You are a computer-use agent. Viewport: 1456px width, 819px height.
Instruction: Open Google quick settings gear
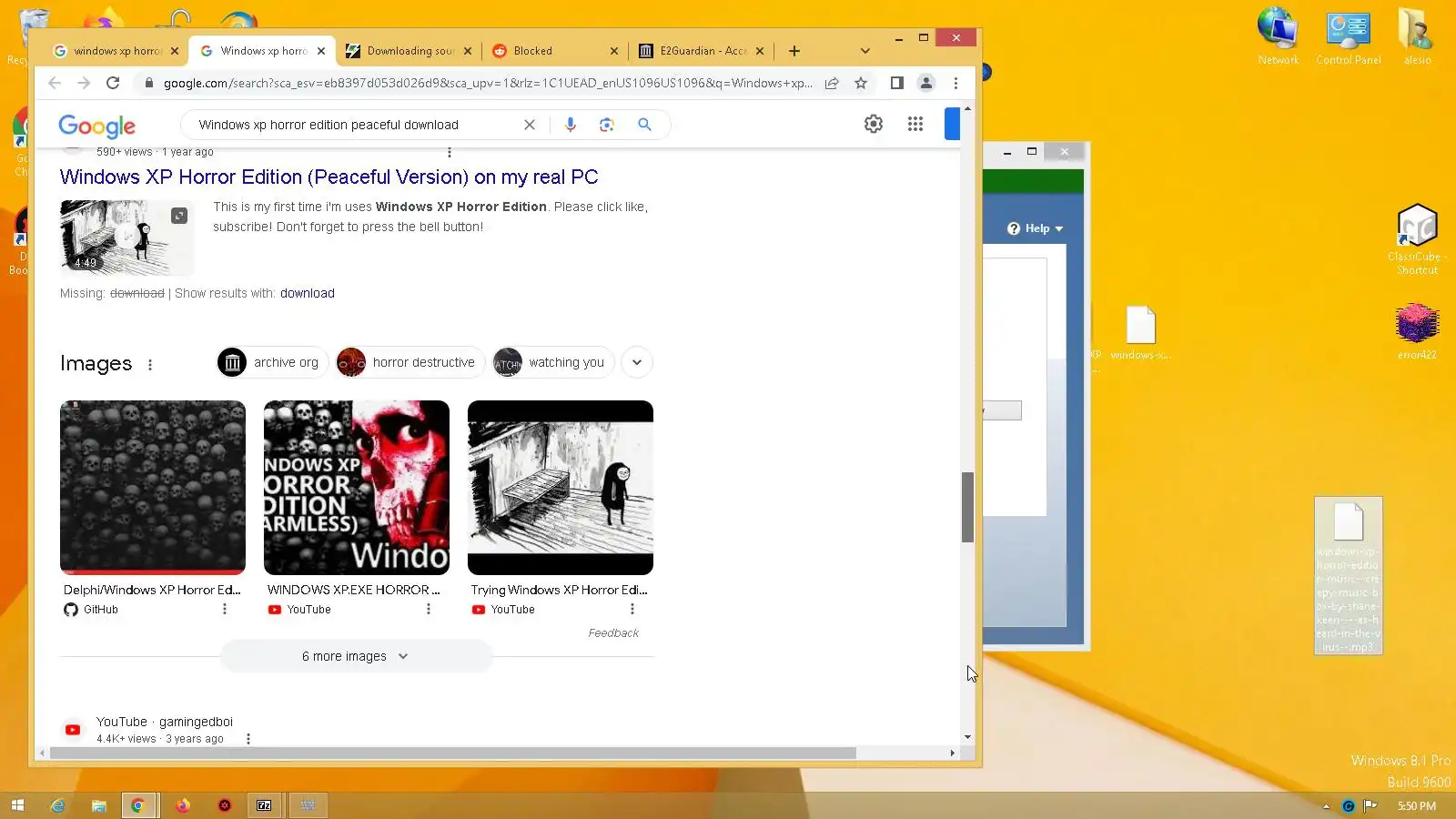click(874, 124)
